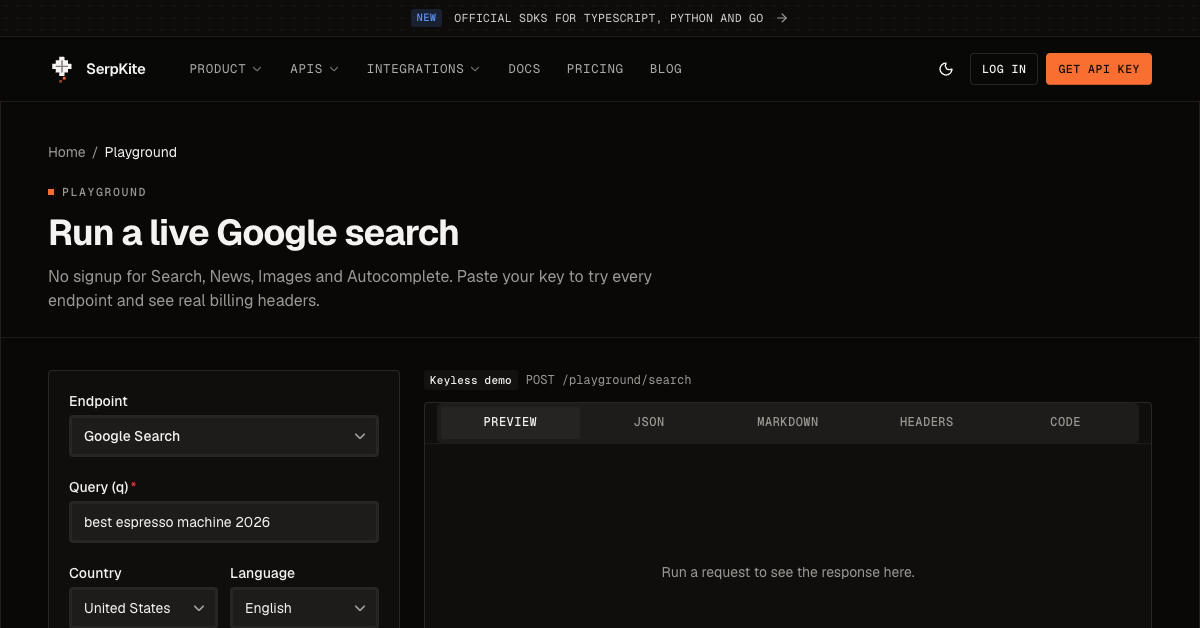Open the APIS dropdown menu
1200x628 pixels.
tap(314, 69)
